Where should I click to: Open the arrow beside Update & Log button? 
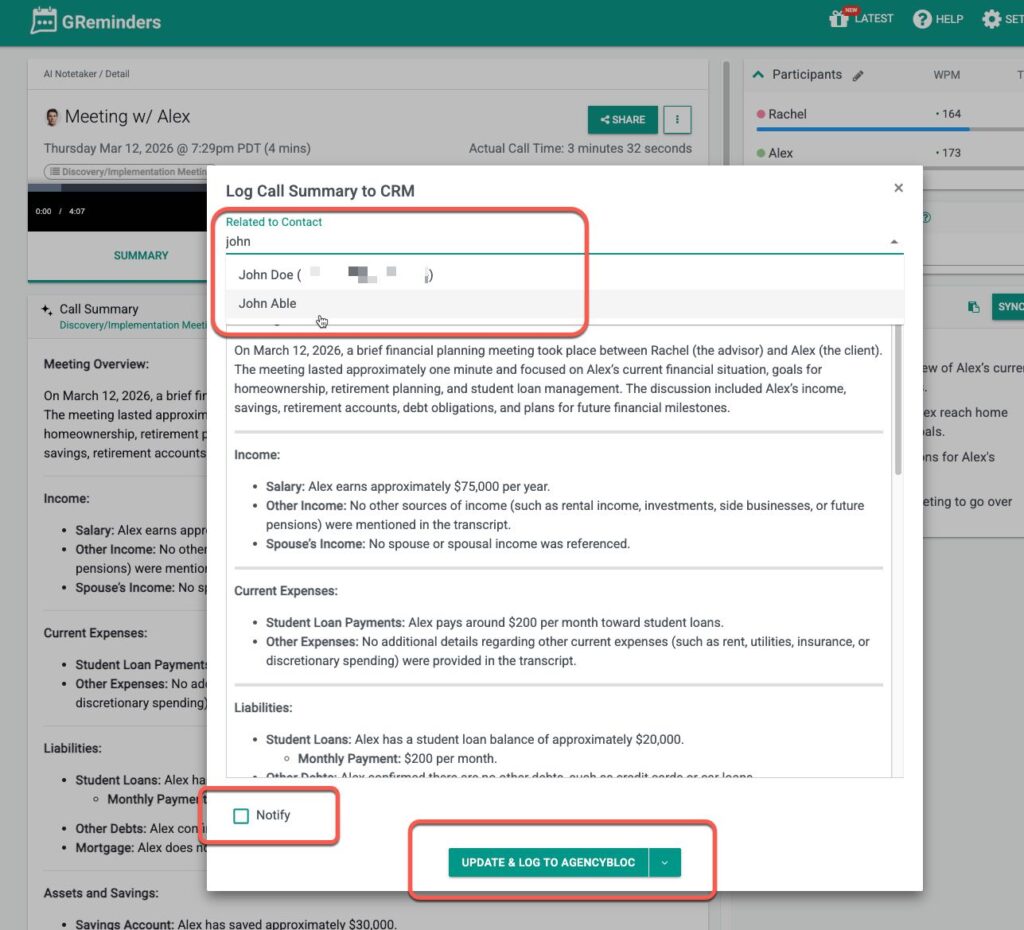click(665, 862)
